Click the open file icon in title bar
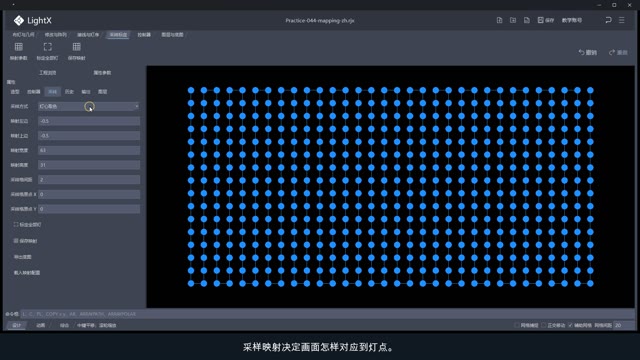The height and width of the screenshot is (360, 640). [x=513, y=20]
